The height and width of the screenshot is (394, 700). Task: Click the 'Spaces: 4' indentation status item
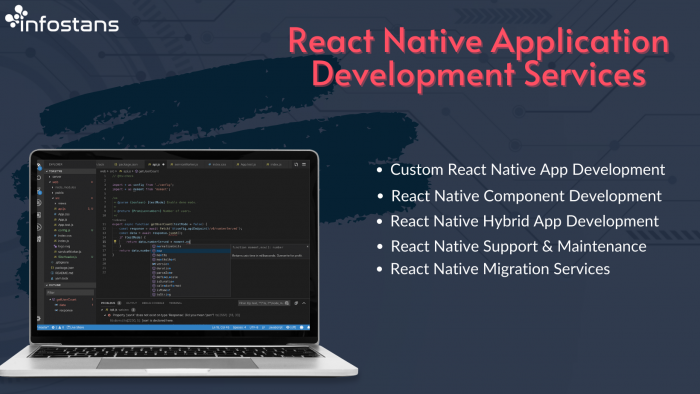click(239, 327)
